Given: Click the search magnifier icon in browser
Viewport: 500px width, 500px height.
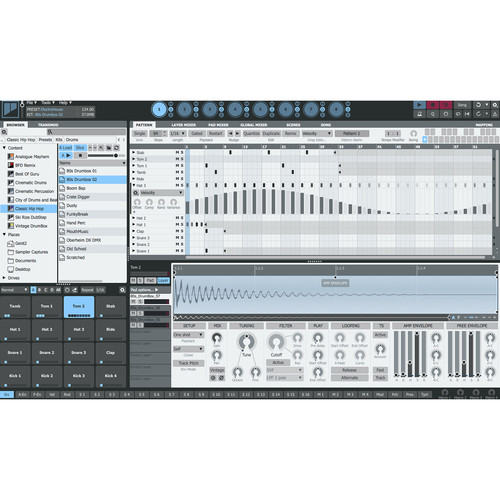Looking at the screenshot, I should [50, 132].
